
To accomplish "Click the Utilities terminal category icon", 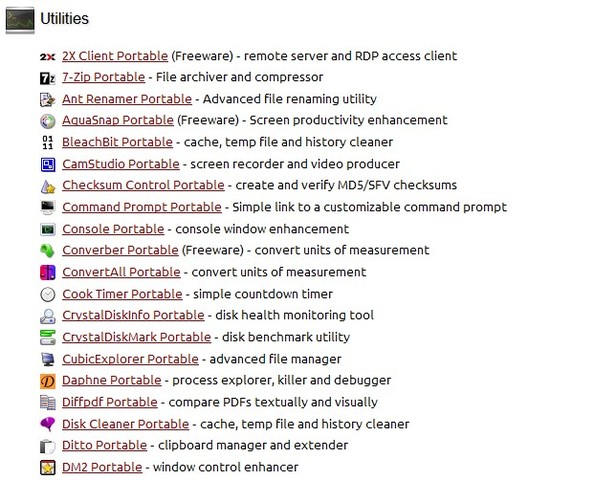I will [x=20, y=20].
